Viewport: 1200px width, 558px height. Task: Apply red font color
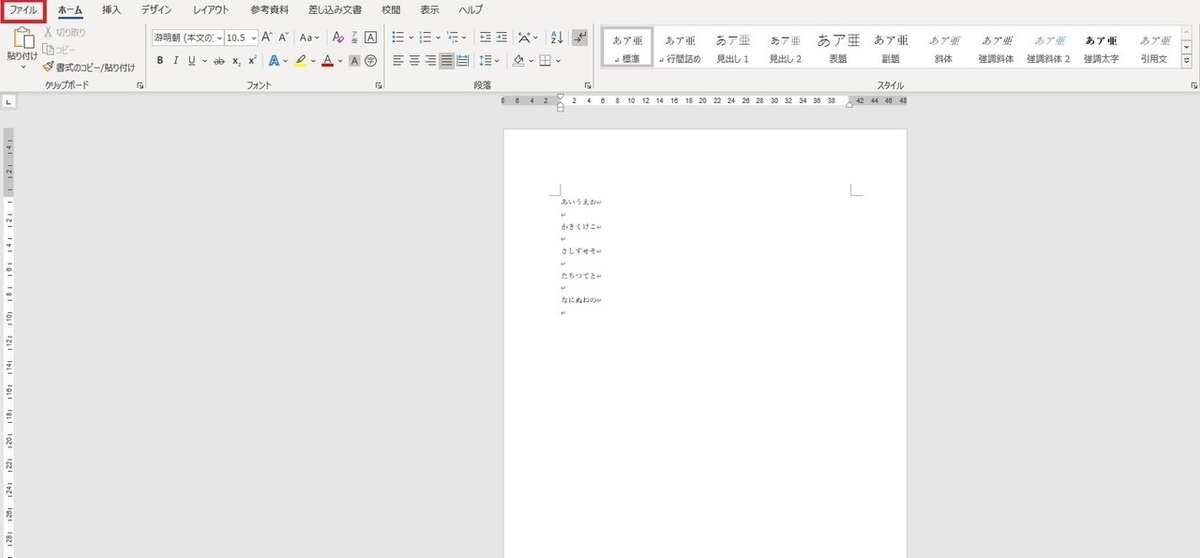click(327, 60)
